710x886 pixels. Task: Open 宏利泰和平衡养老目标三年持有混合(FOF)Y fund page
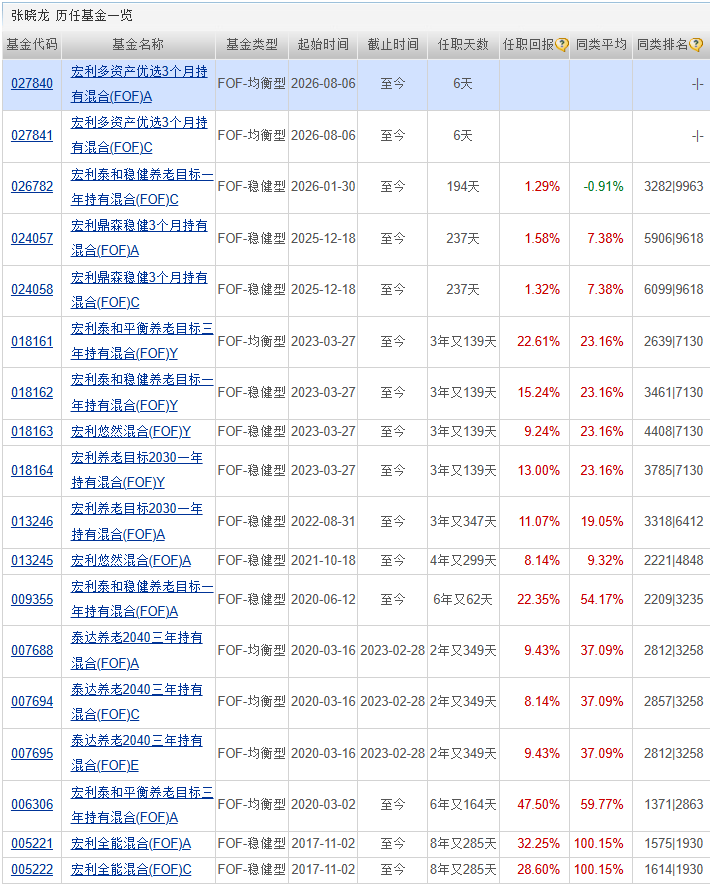tap(142, 341)
